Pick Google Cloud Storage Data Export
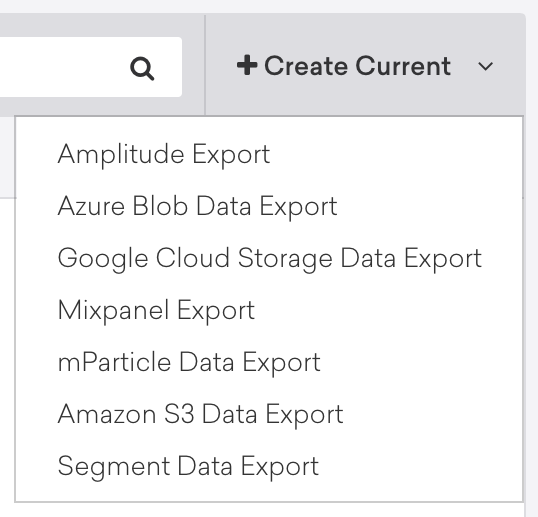The height and width of the screenshot is (517, 538). (270, 259)
